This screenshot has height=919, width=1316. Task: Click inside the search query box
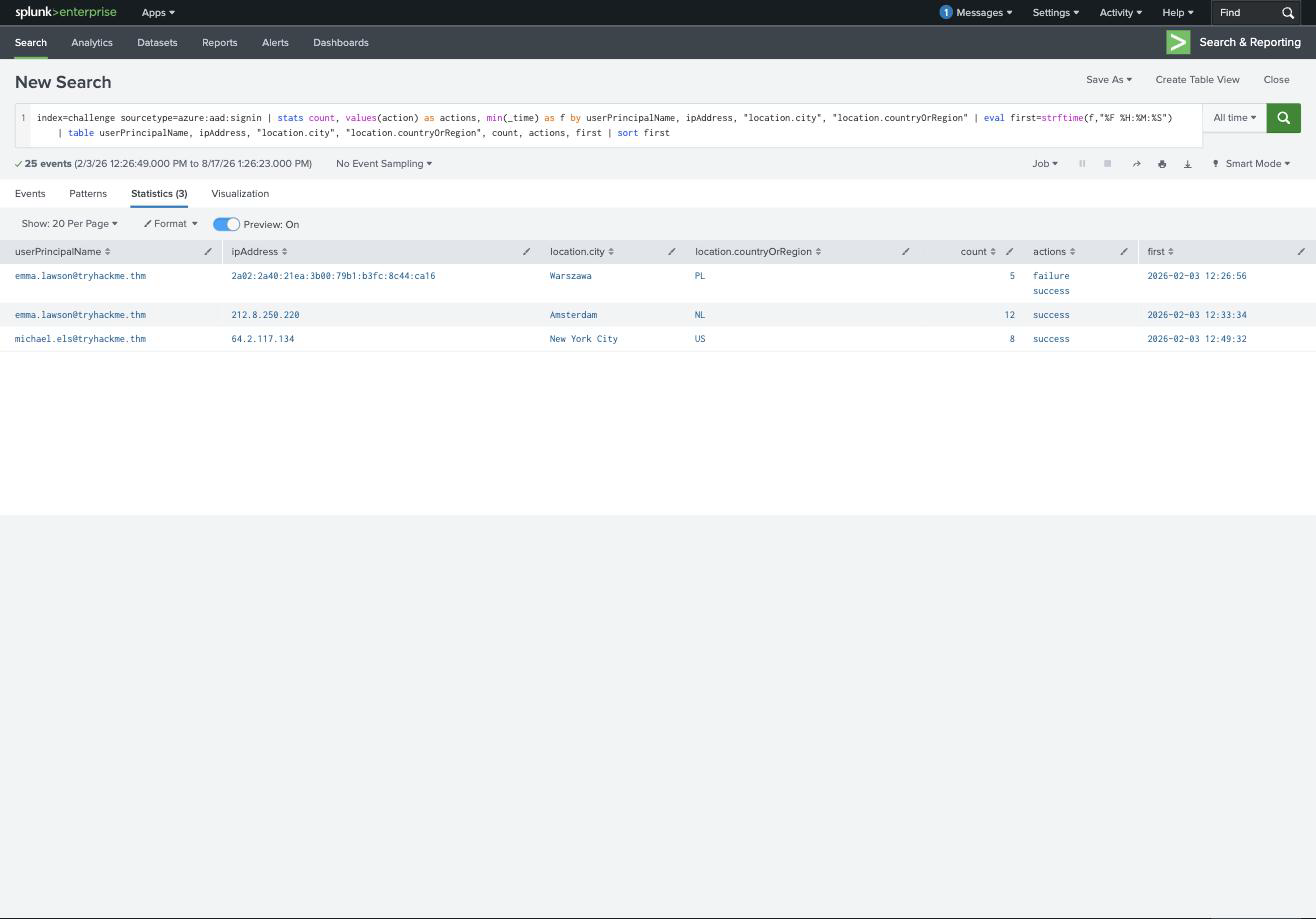pos(615,125)
